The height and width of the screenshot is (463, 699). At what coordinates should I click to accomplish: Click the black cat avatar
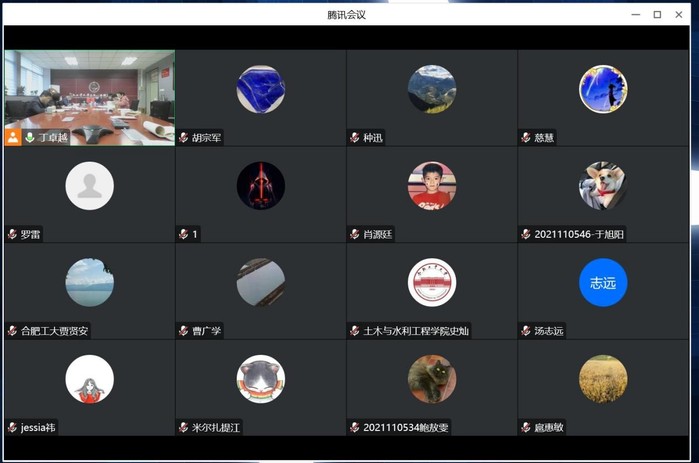(432, 380)
